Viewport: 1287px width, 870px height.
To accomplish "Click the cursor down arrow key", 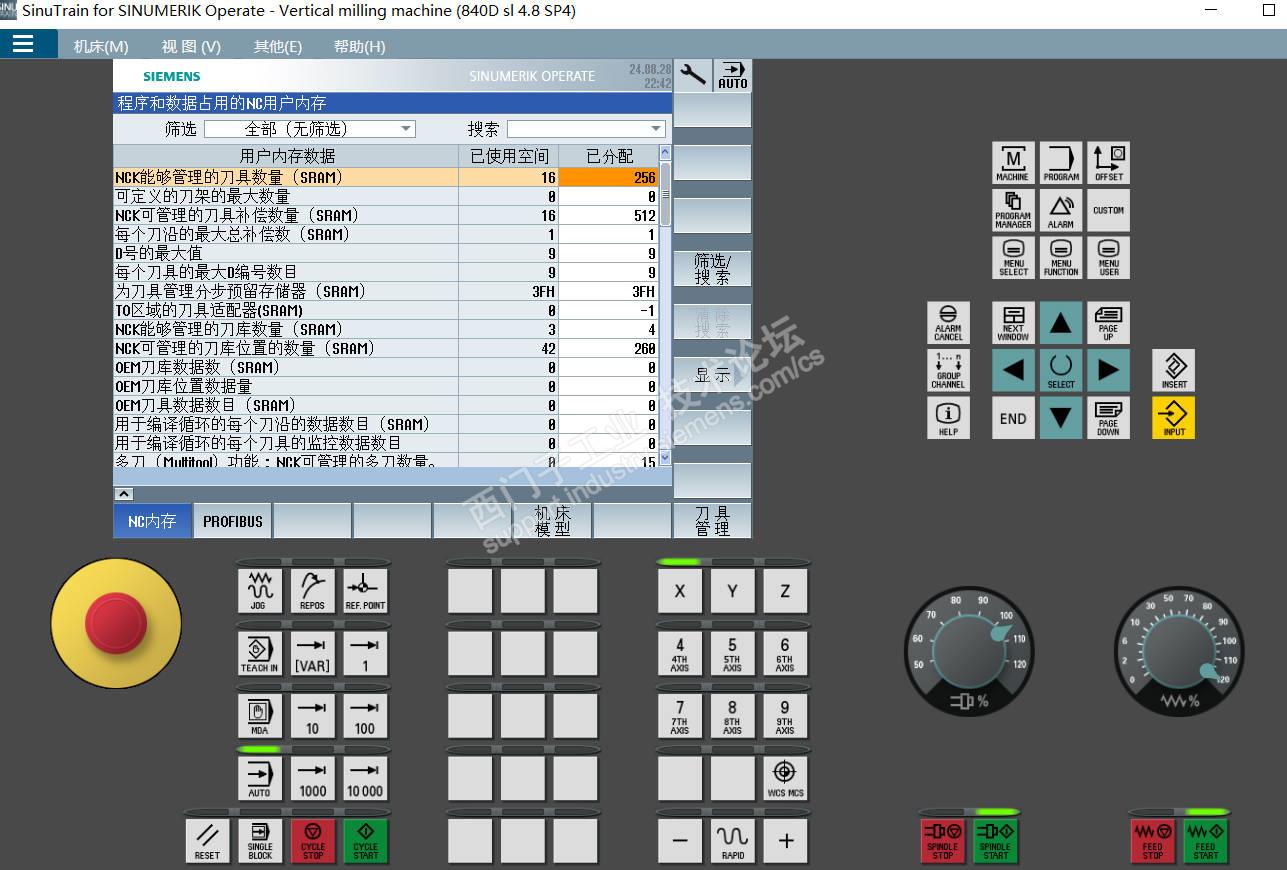I will point(1061,418).
